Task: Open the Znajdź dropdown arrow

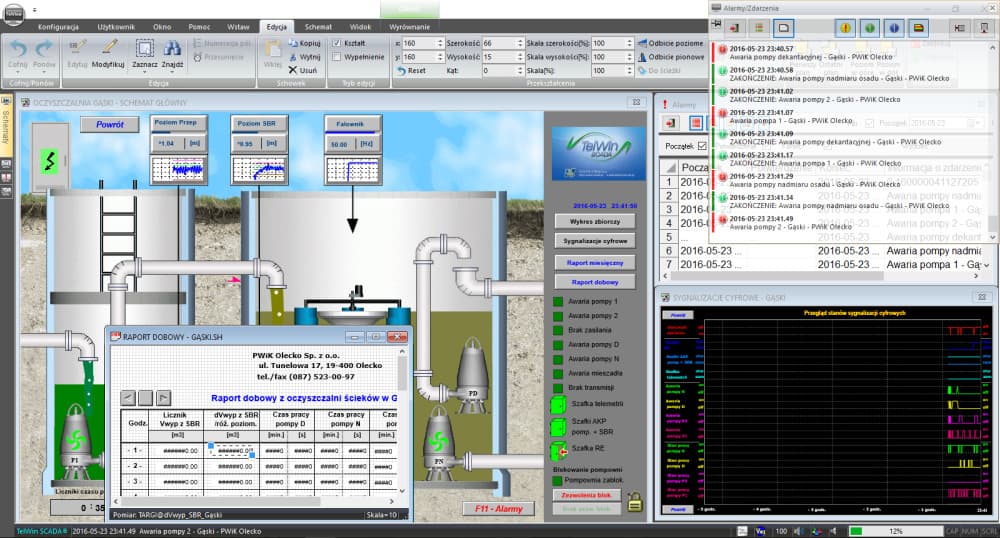Action: (172, 72)
